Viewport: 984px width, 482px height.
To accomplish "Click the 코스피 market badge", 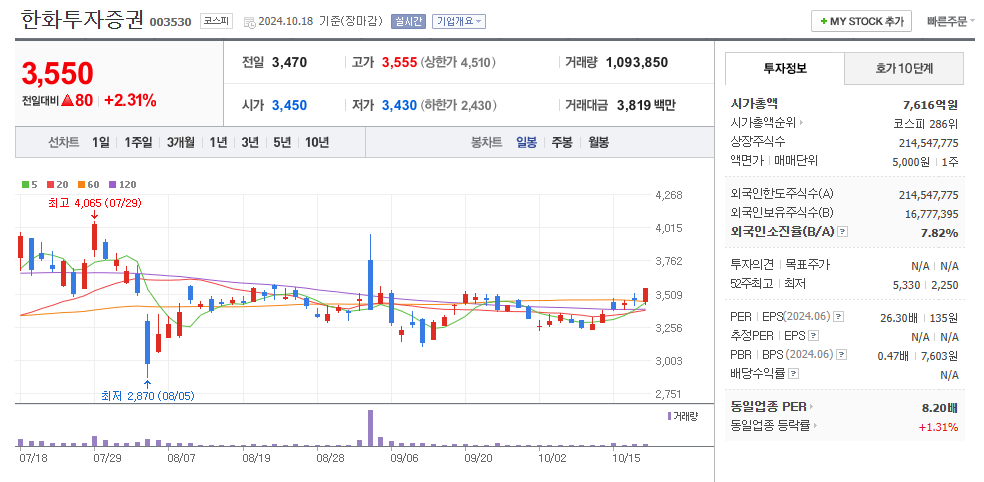I will pyautogui.click(x=217, y=21).
